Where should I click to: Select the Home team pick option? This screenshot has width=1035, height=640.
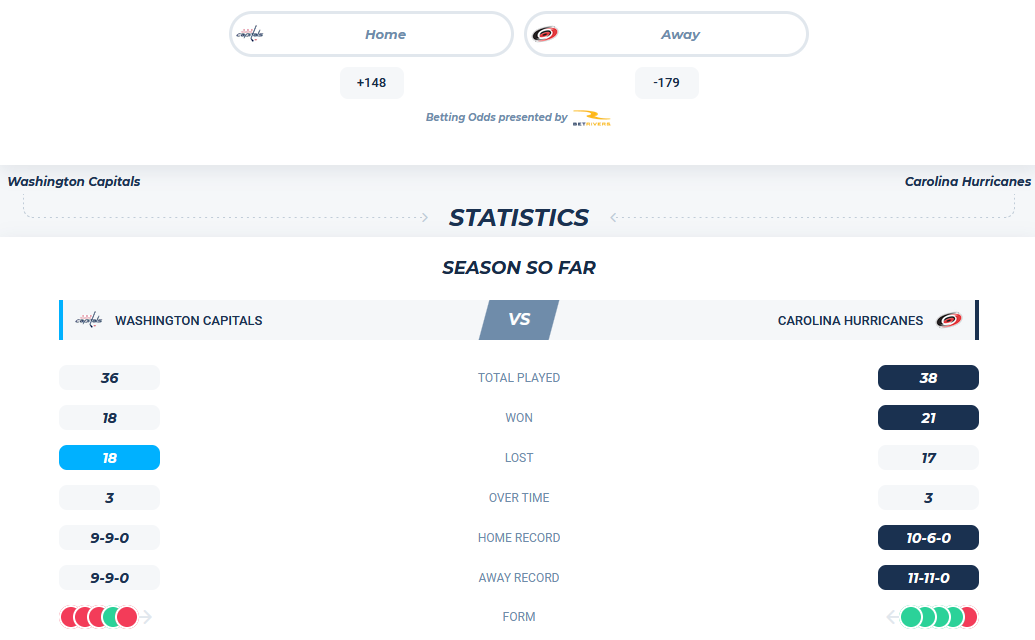(372, 34)
